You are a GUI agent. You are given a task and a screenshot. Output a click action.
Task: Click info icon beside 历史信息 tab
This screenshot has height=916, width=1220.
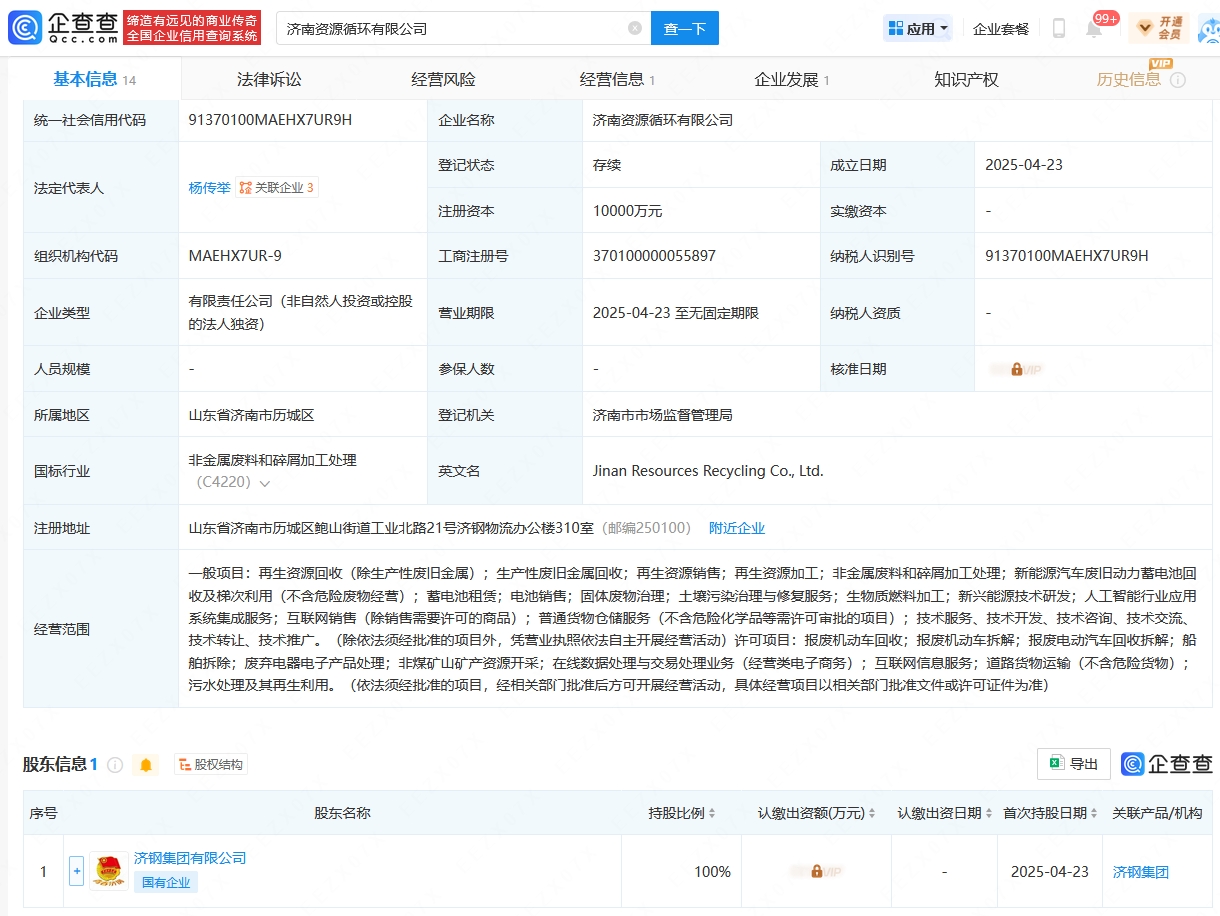point(1177,80)
